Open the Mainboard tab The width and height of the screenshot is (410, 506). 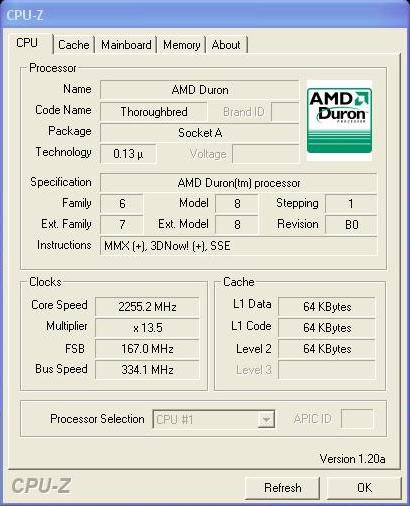[126, 45]
